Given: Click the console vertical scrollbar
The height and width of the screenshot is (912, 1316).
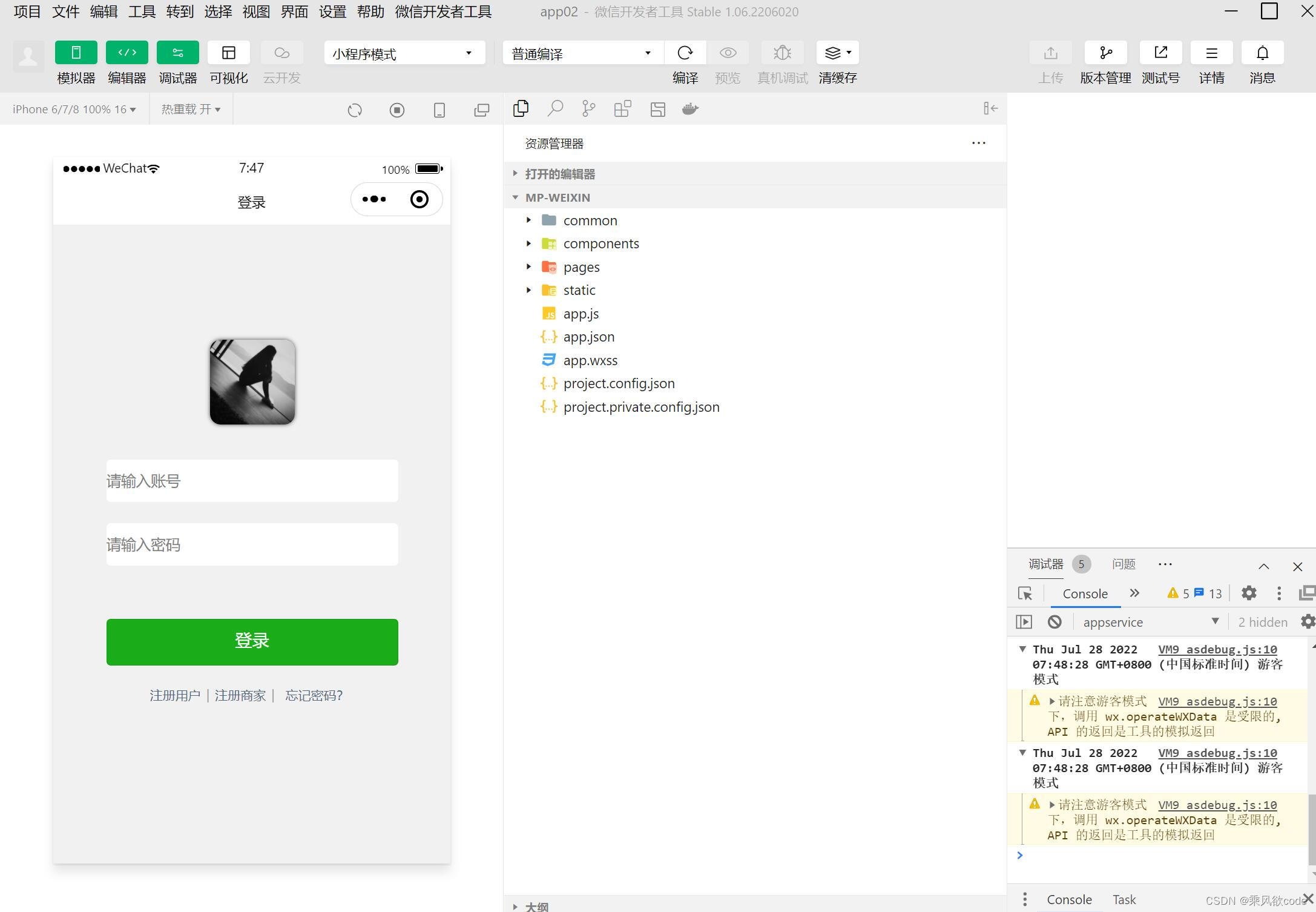Looking at the screenshot, I should pos(1312,830).
